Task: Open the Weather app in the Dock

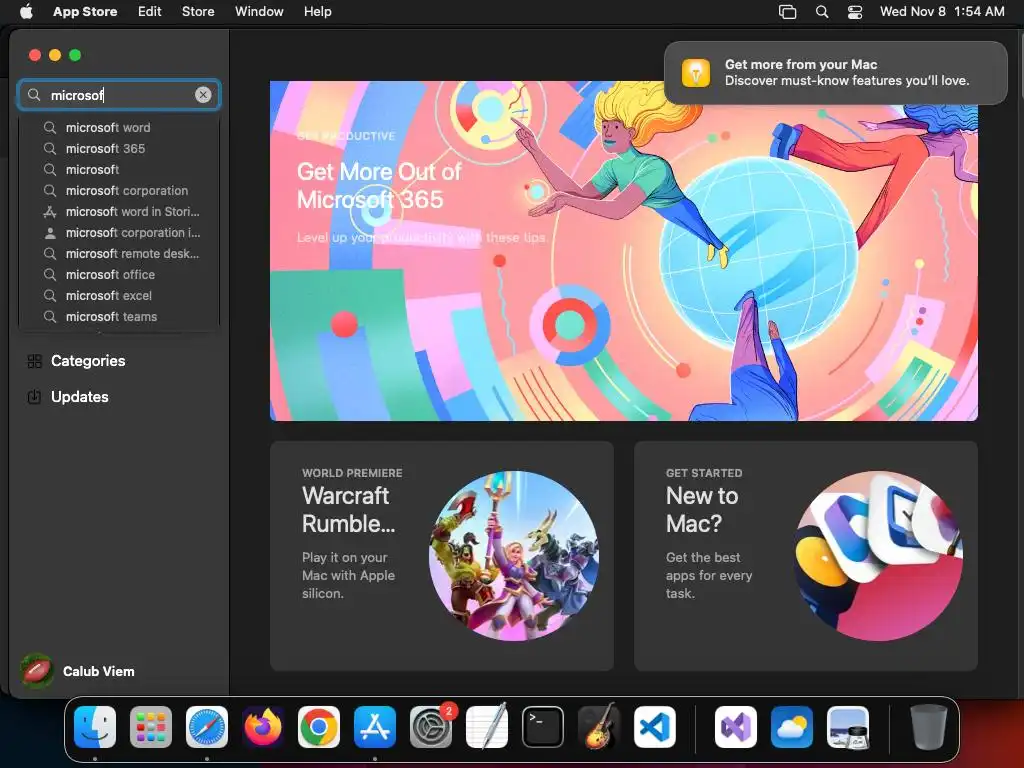Action: 792,727
